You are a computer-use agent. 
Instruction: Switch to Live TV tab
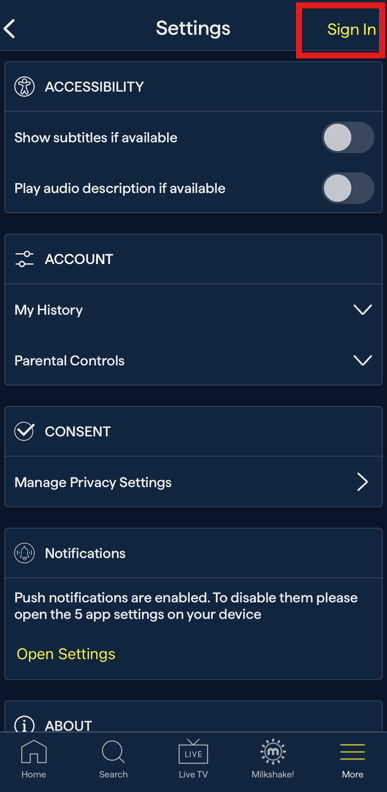tap(193, 760)
